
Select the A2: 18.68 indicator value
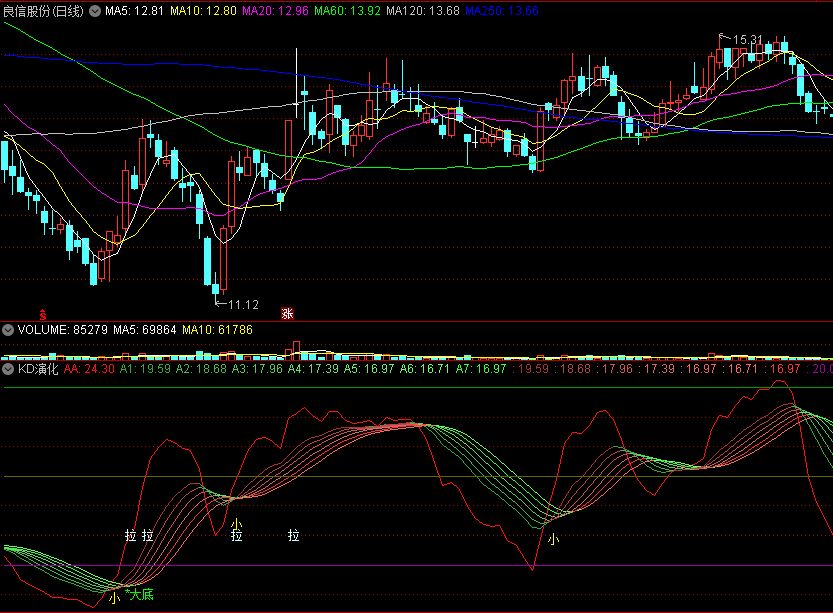(201, 369)
